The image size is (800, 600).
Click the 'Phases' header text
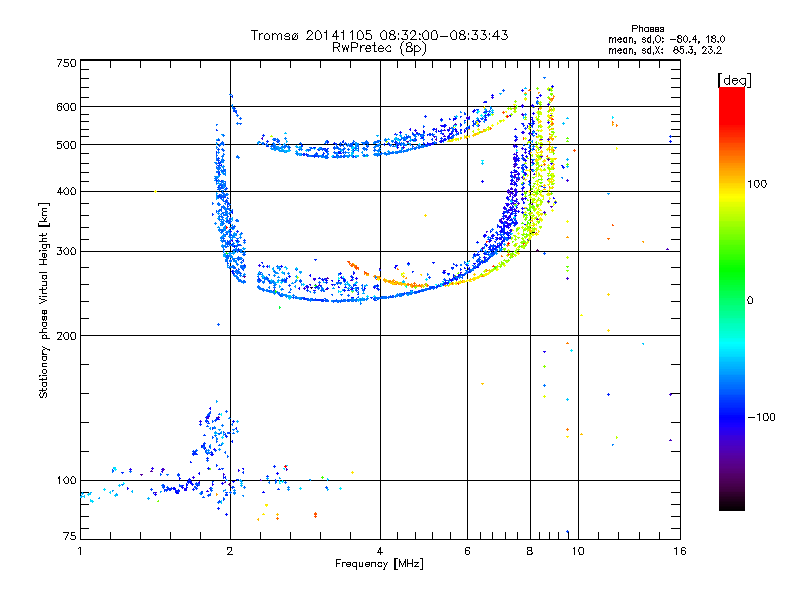point(647,29)
